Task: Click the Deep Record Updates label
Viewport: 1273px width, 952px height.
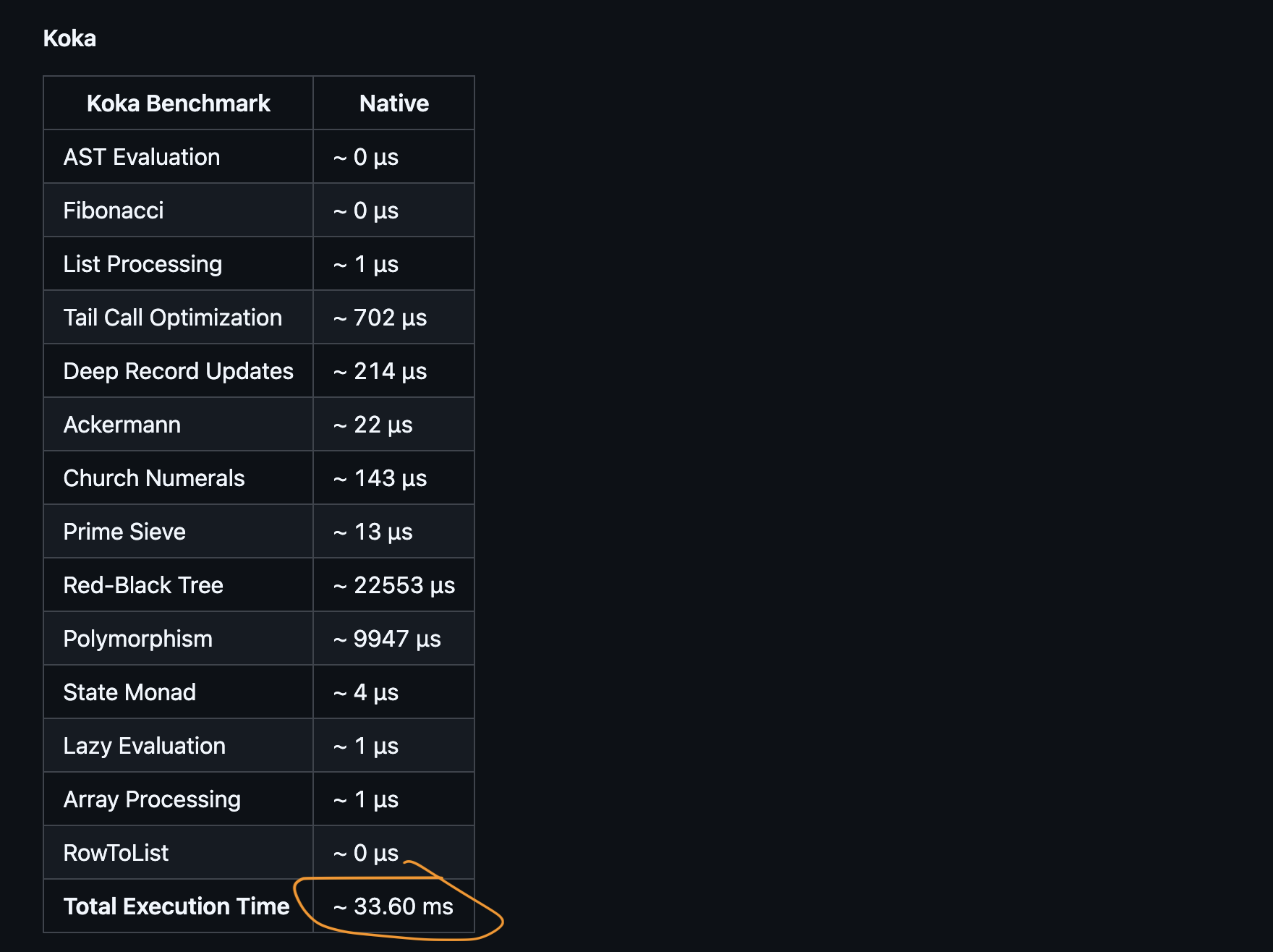Action: [x=179, y=371]
